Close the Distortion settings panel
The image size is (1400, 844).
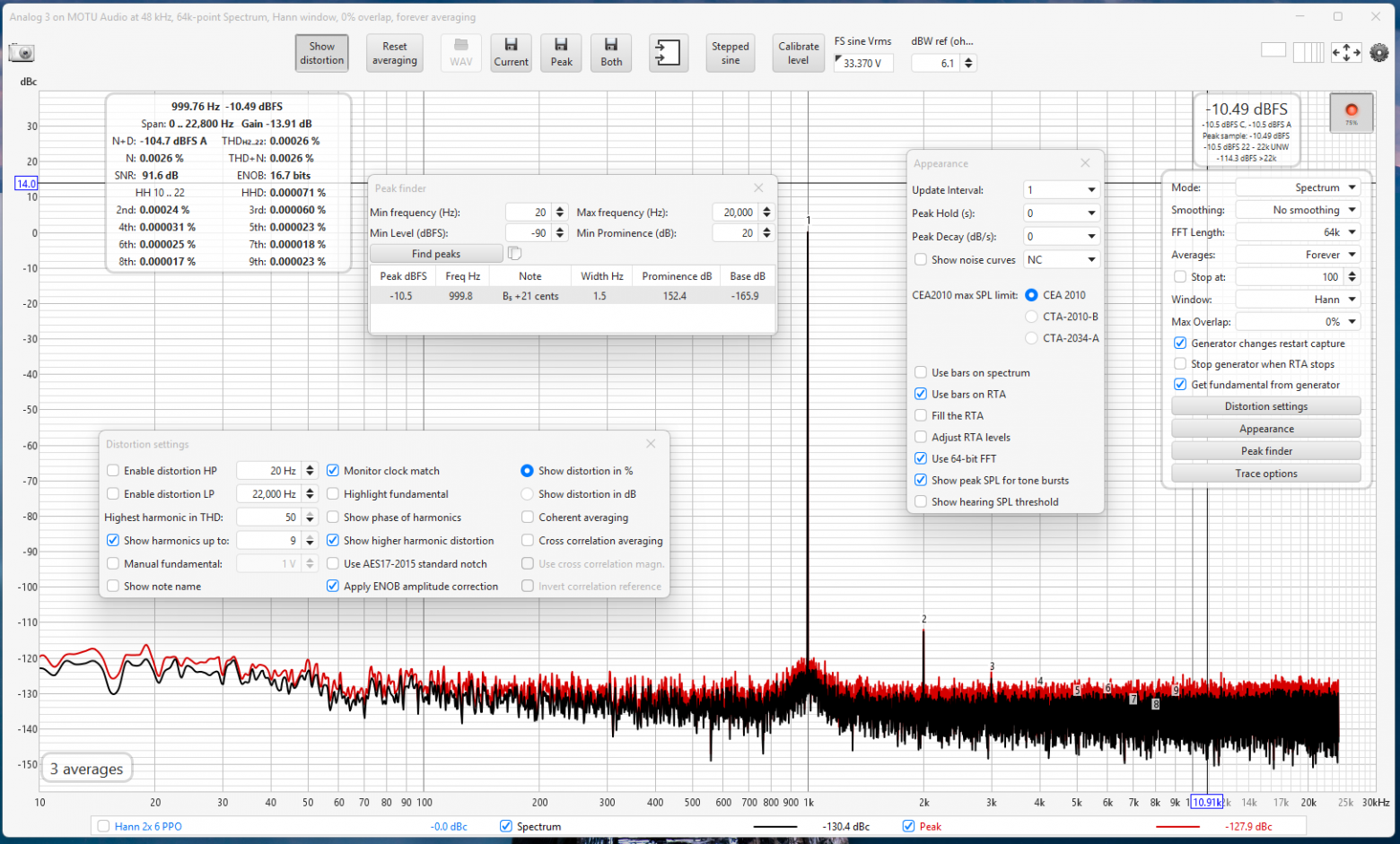click(x=651, y=444)
